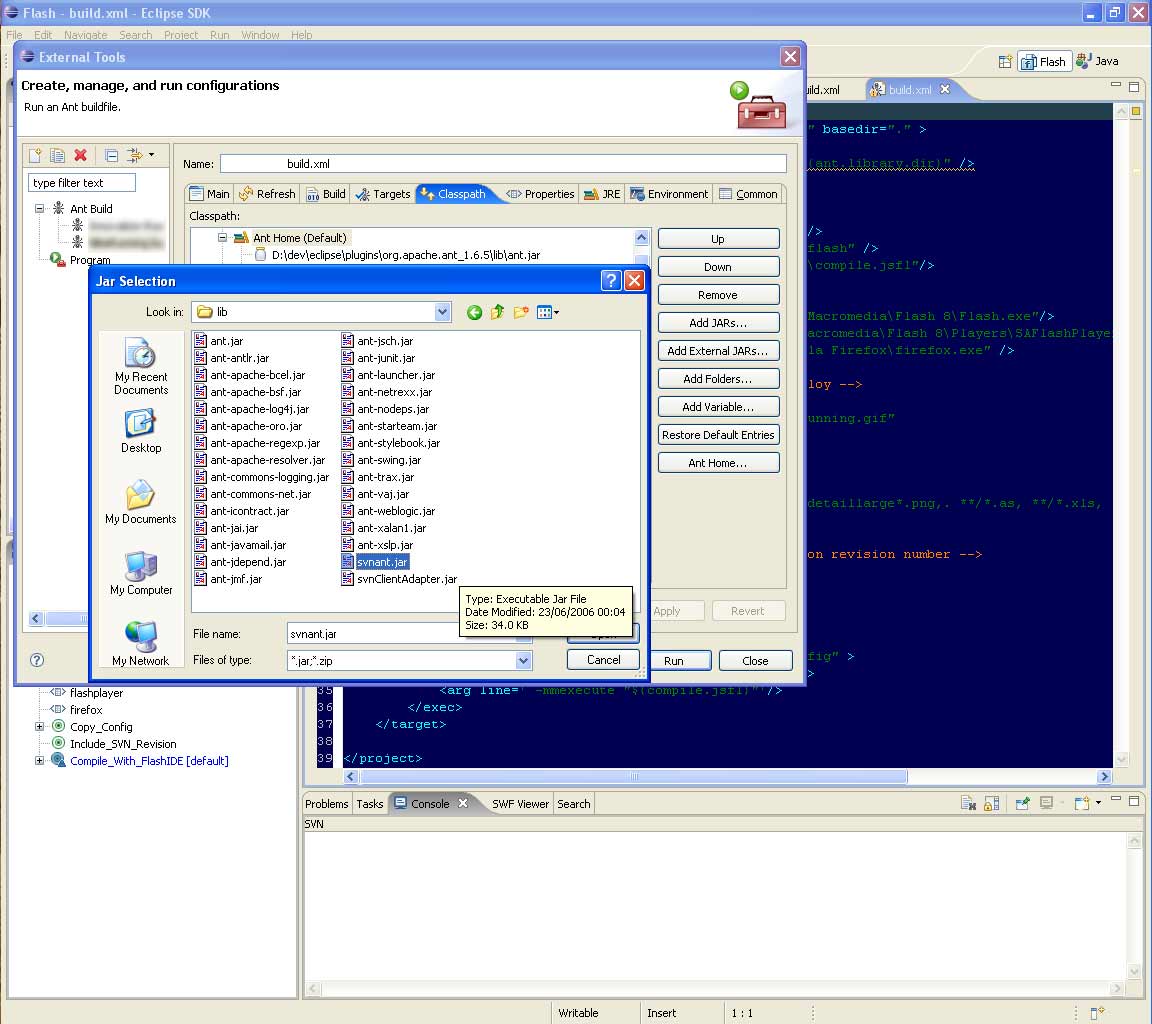Viewport: 1152px width, 1024px height.
Task: Minimize the Console view panel
Action: [x=1116, y=799]
